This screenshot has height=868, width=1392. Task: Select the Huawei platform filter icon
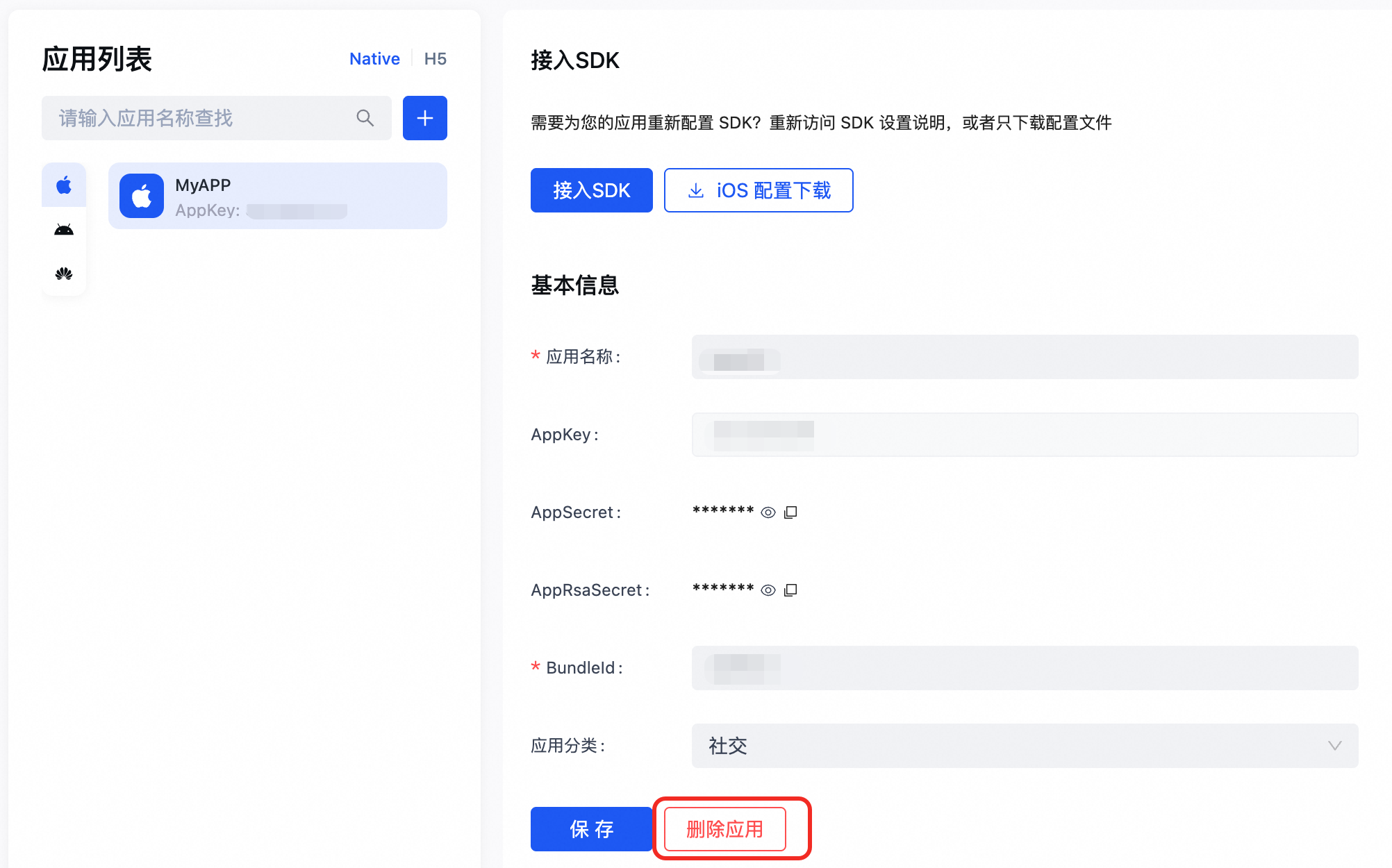point(64,274)
